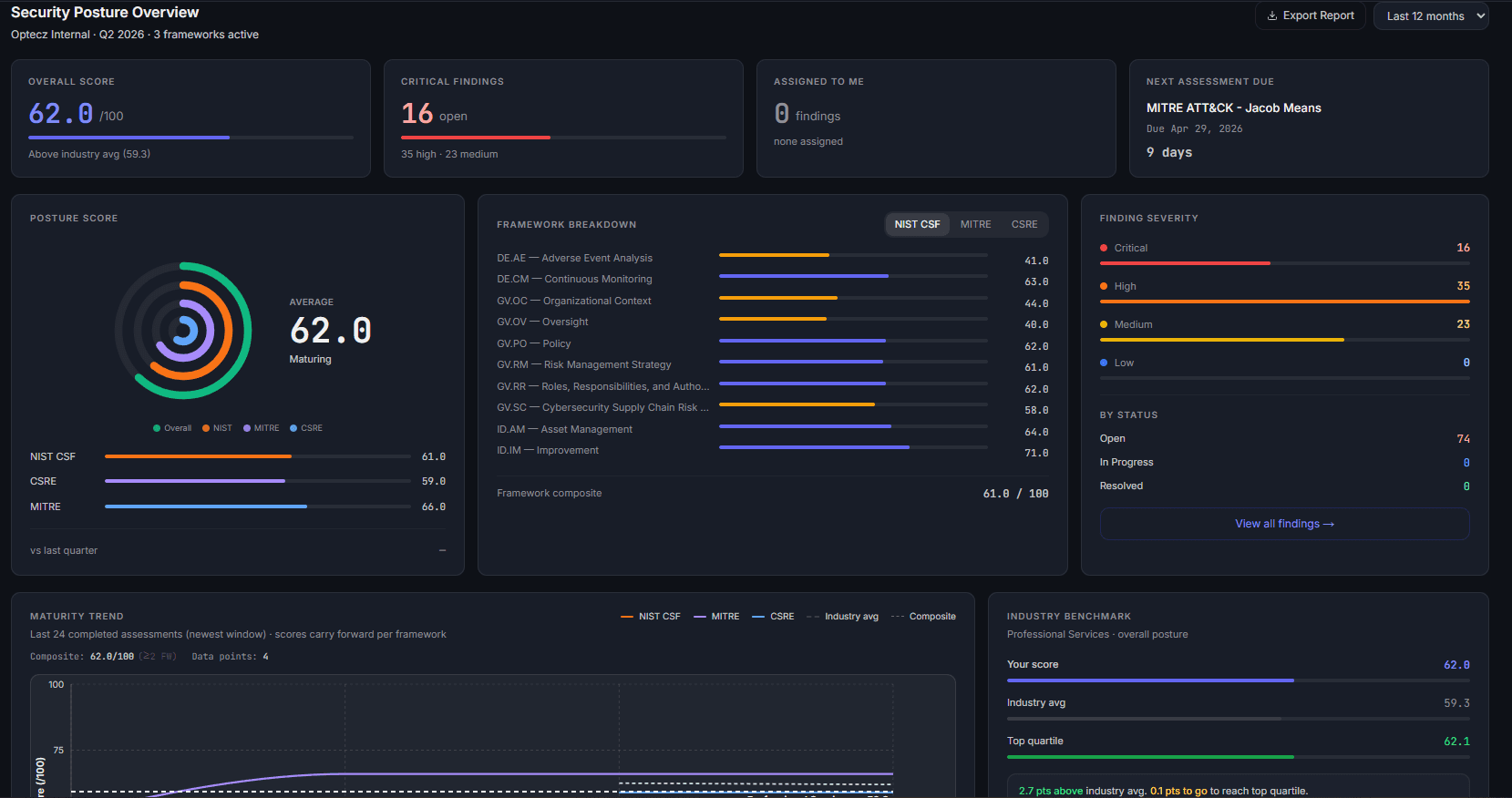Screen dimensions: 1512x798
Task: Open the View all findings link
Action: [x=1284, y=524]
